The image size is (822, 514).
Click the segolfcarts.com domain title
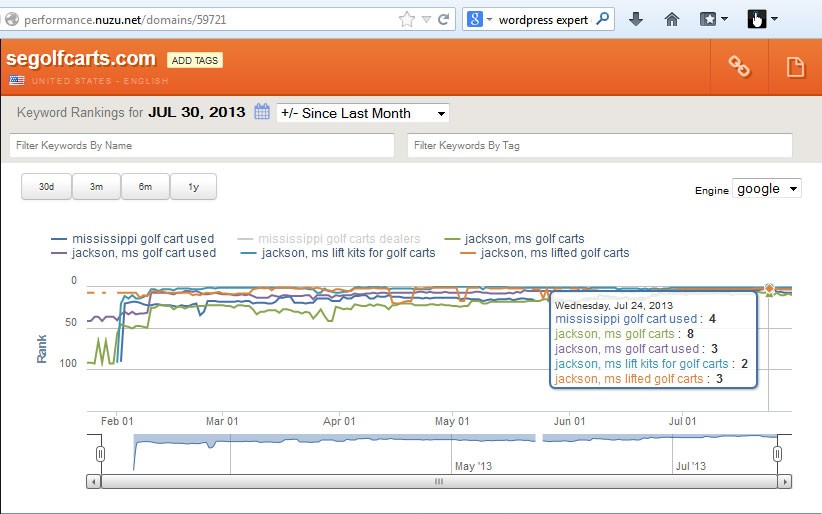(x=81, y=58)
